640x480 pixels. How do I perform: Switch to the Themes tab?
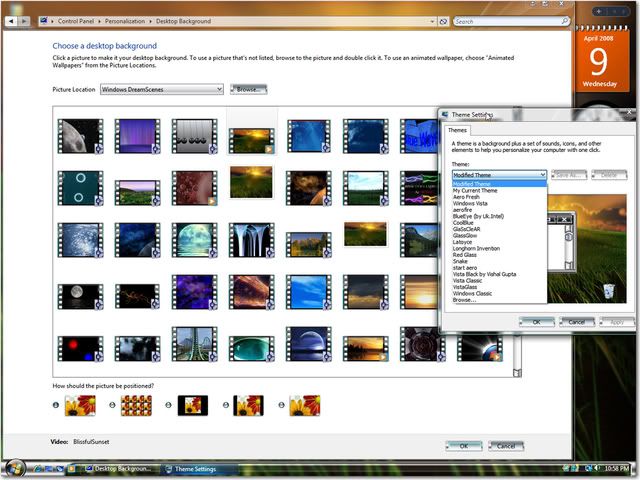457,130
